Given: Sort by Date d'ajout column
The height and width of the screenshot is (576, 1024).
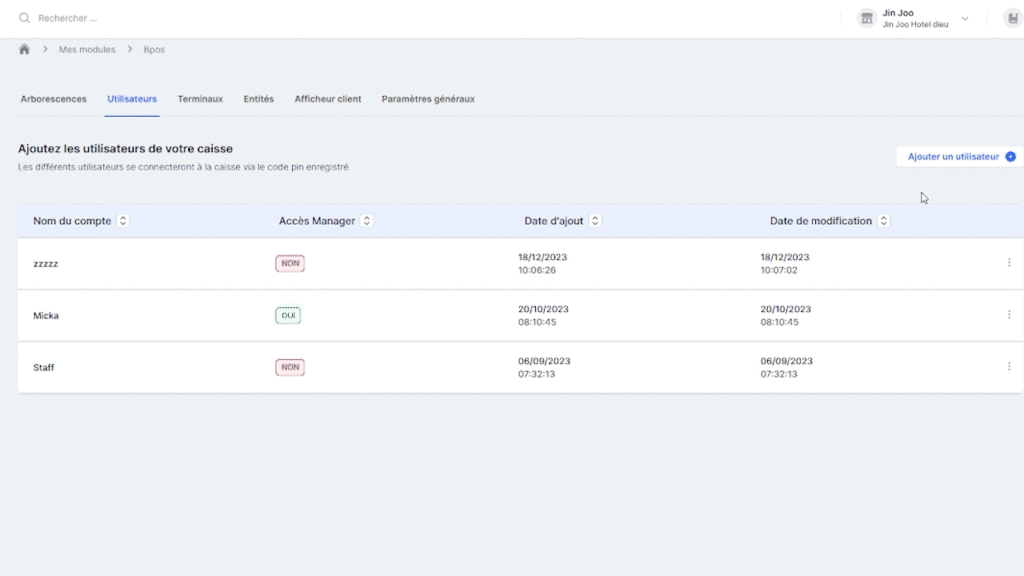Looking at the screenshot, I should pos(595,221).
